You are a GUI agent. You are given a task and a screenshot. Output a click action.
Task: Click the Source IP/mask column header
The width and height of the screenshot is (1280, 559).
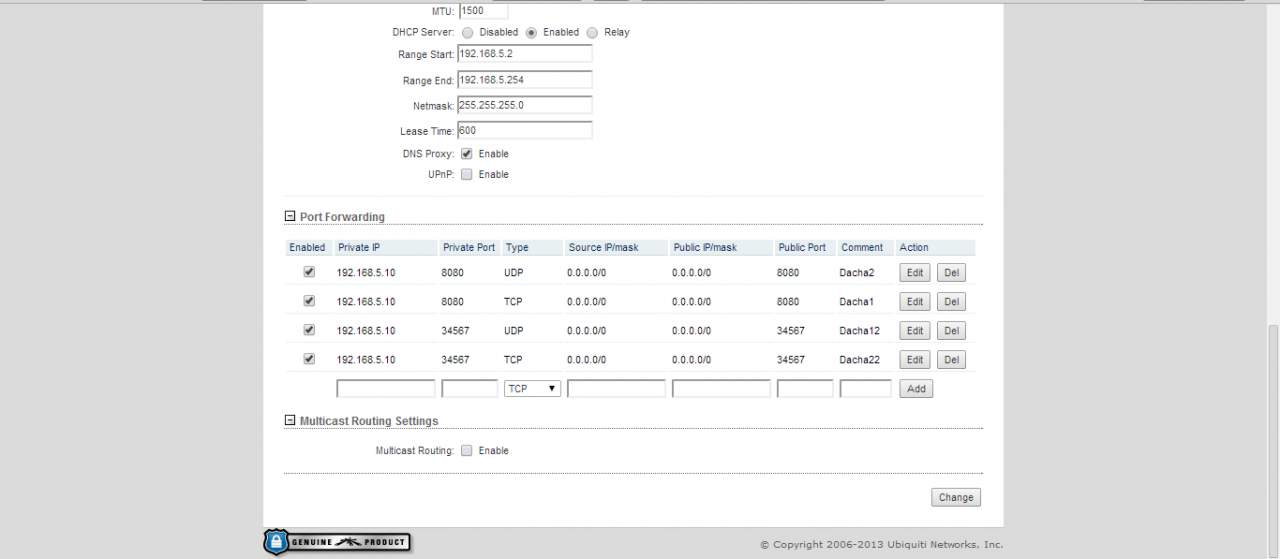pyautogui.click(x=603, y=248)
